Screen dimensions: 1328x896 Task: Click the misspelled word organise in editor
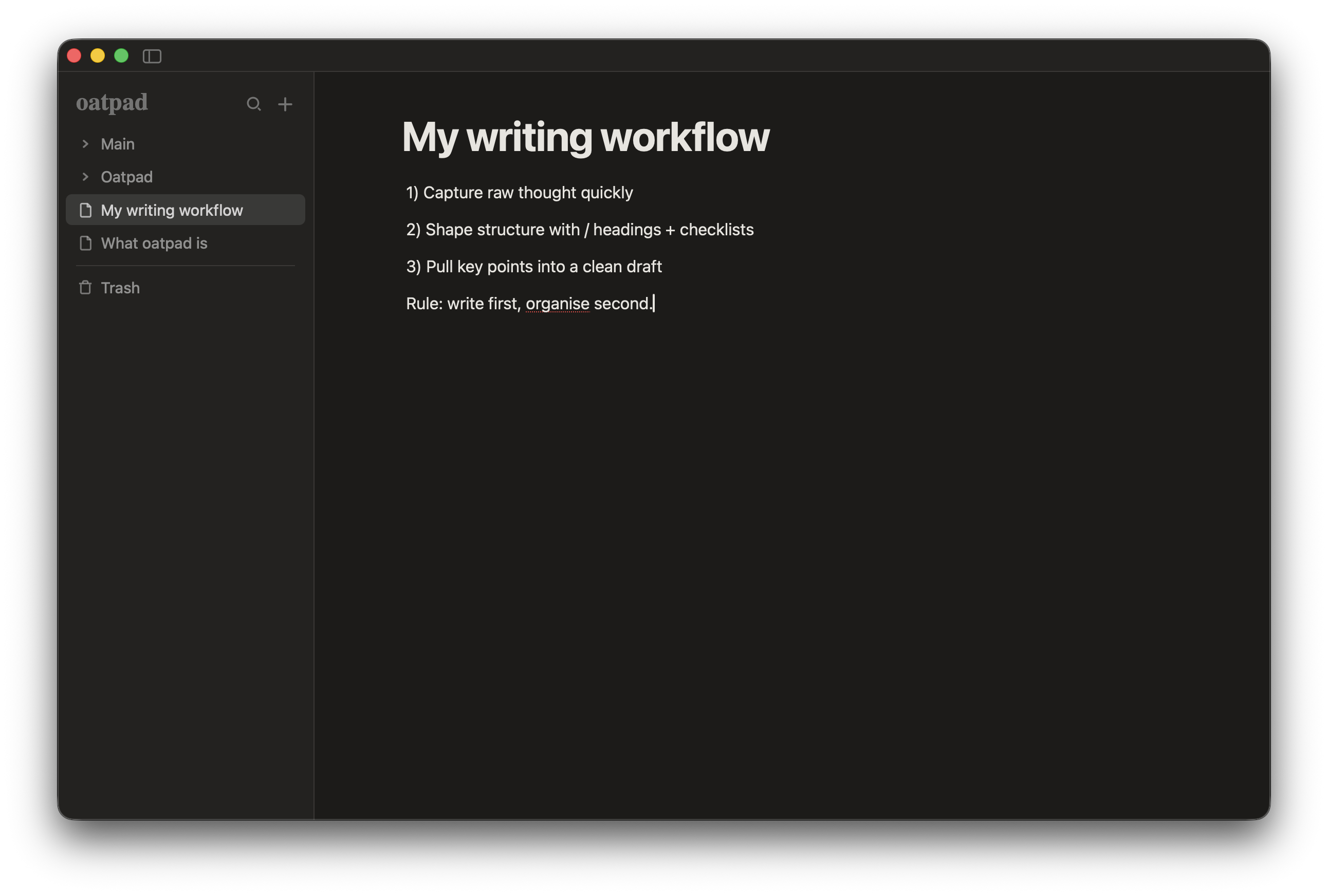pyautogui.click(x=557, y=303)
